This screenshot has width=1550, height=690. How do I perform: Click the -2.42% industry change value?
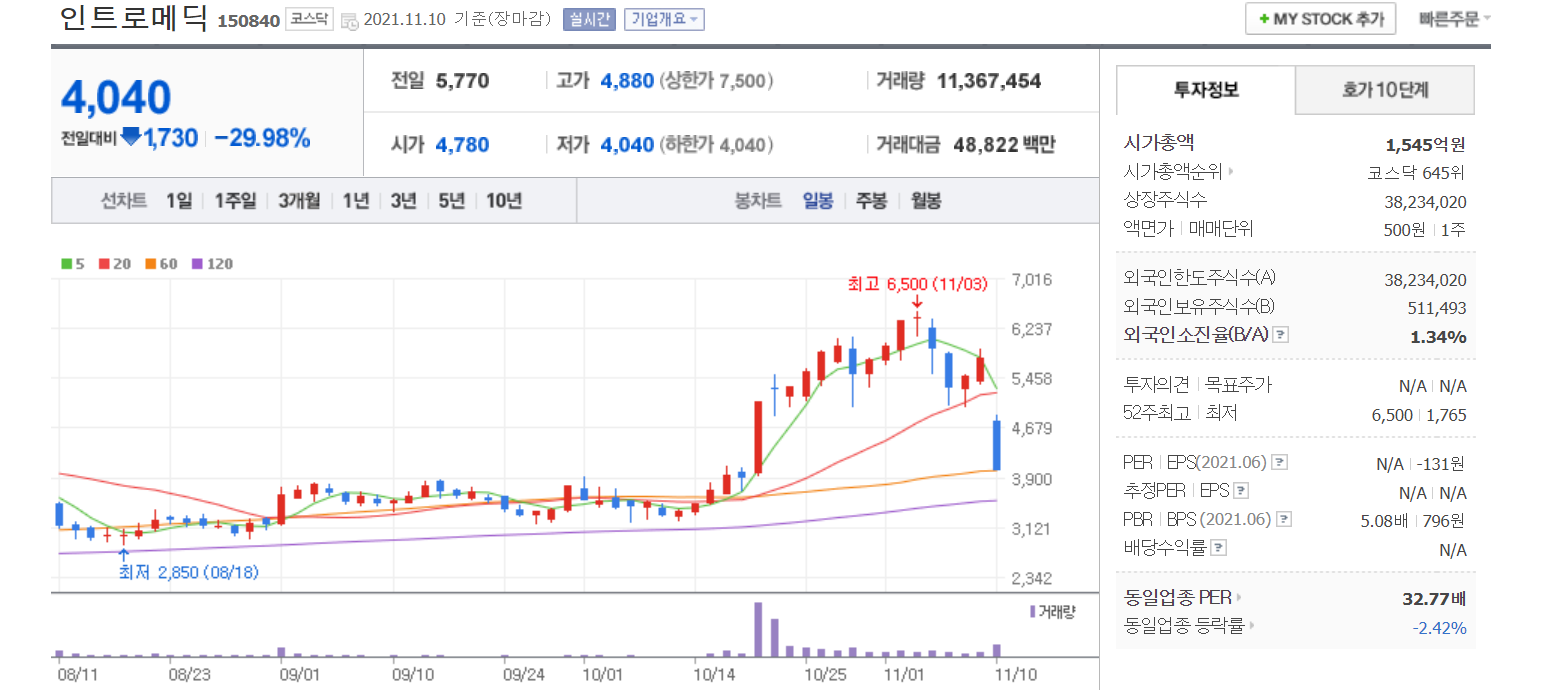[x=1439, y=628]
